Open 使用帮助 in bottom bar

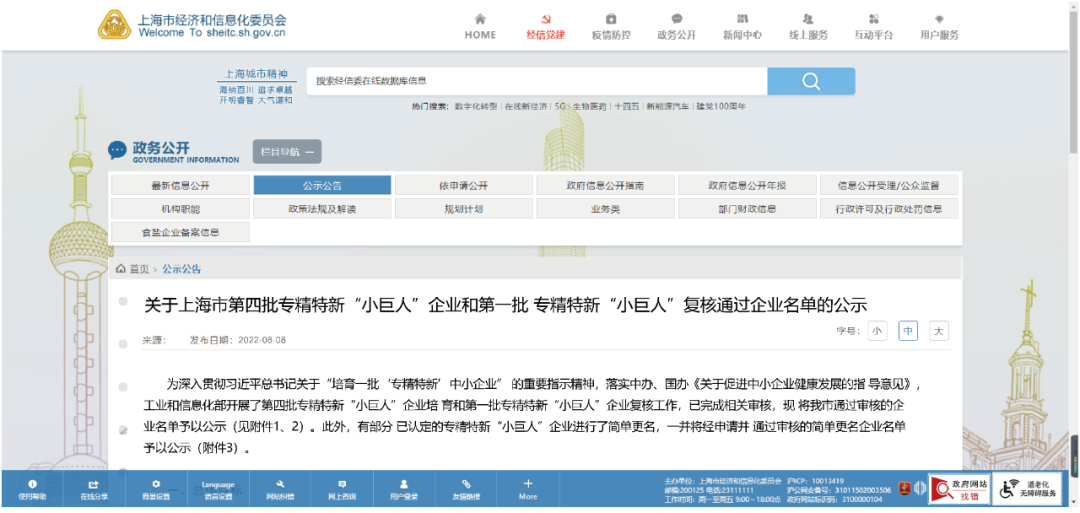[32, 490]
